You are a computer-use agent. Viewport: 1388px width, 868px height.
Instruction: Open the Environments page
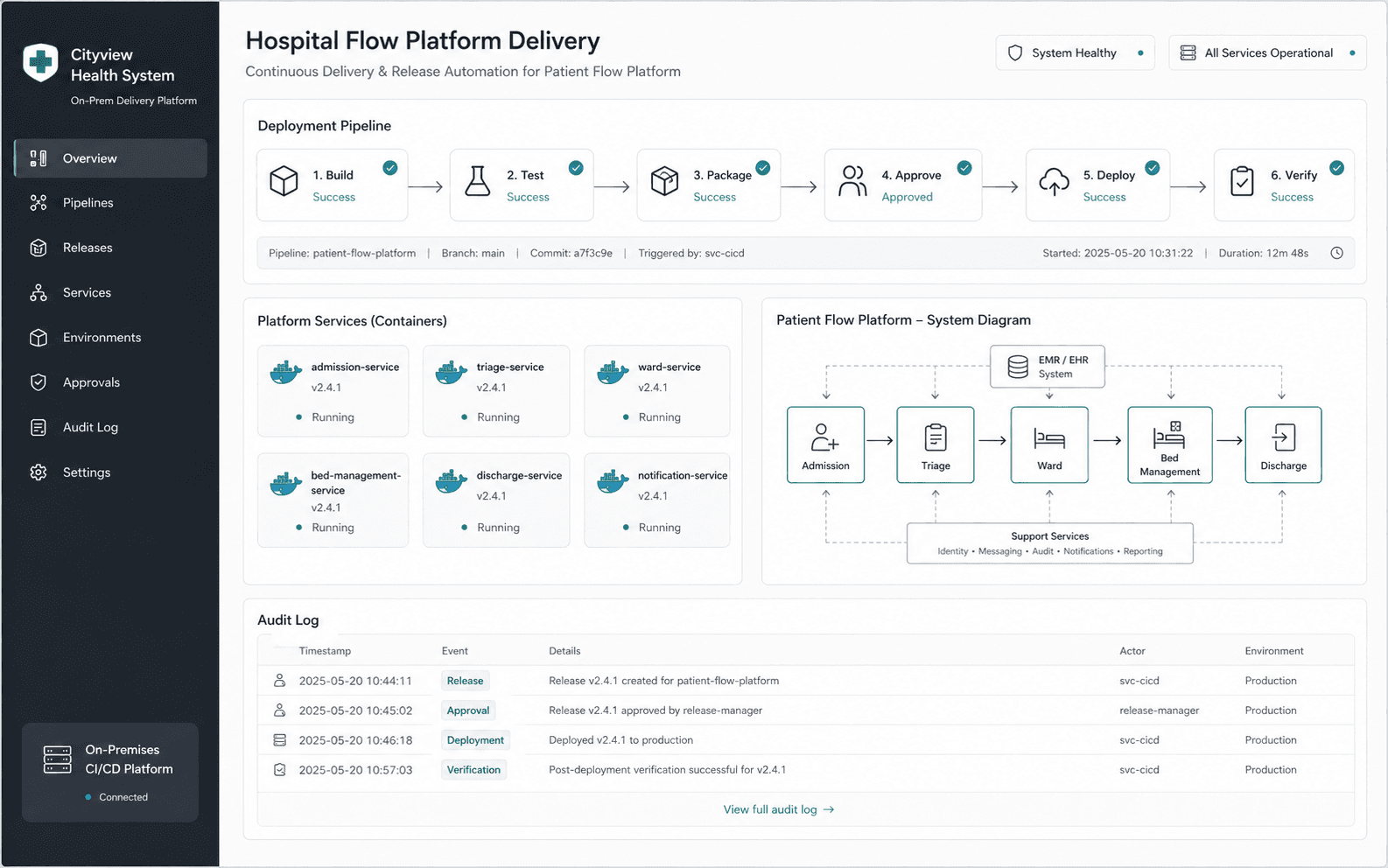coord(102,338)
